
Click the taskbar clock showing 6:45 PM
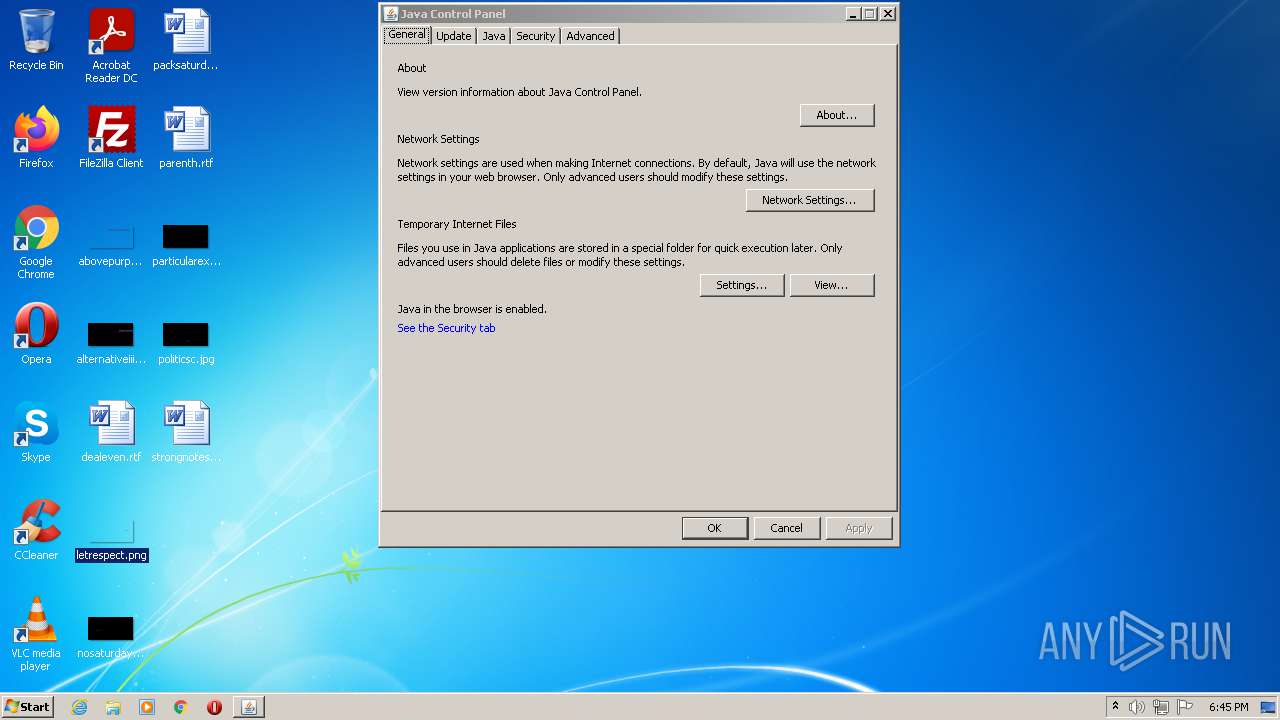pos(1228,707)
